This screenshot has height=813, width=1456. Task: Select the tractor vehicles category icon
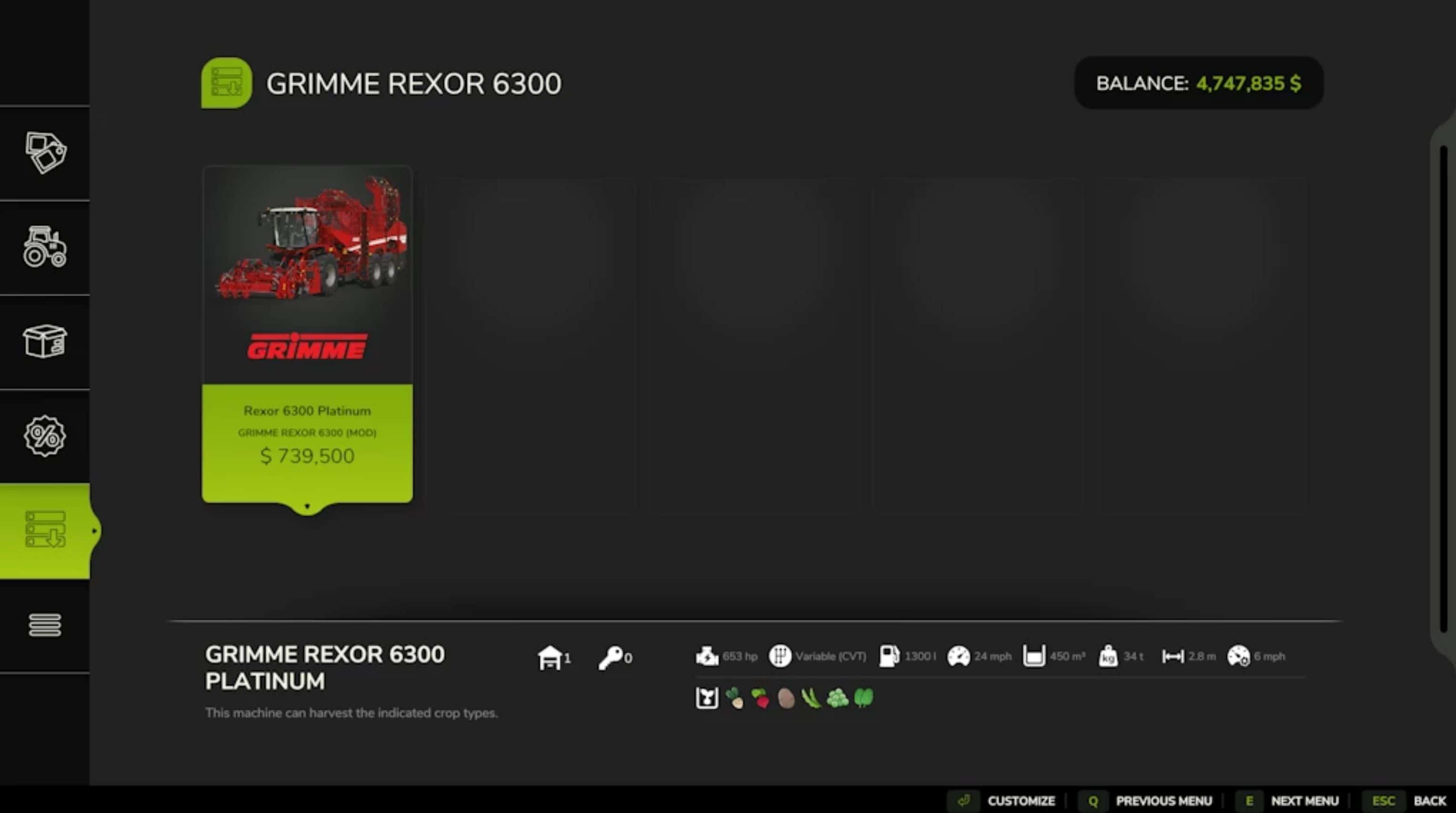[x=45, y=247]
